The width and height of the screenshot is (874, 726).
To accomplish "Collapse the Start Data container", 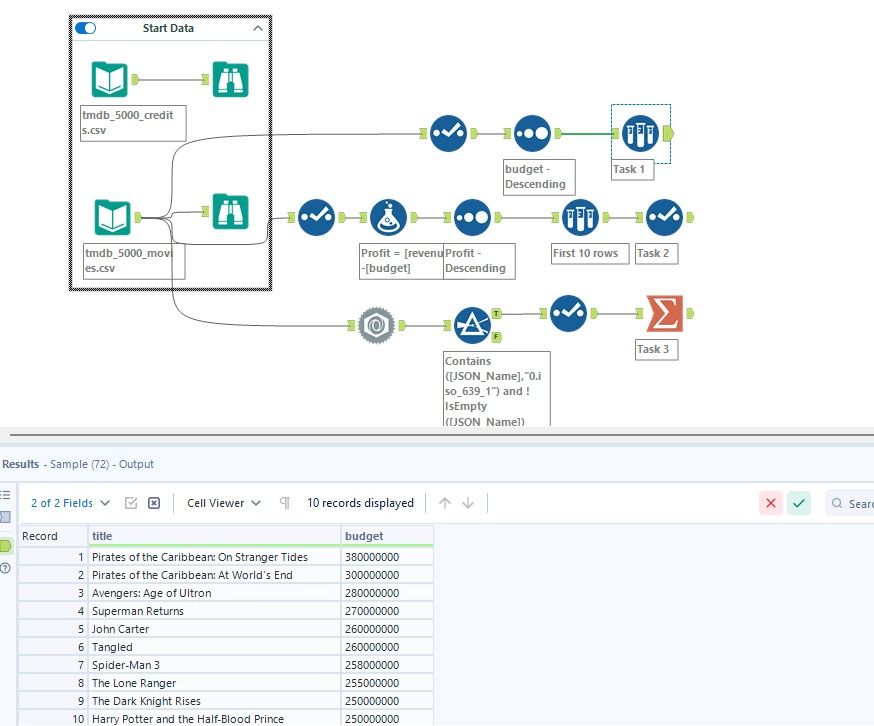I will 258,28.
